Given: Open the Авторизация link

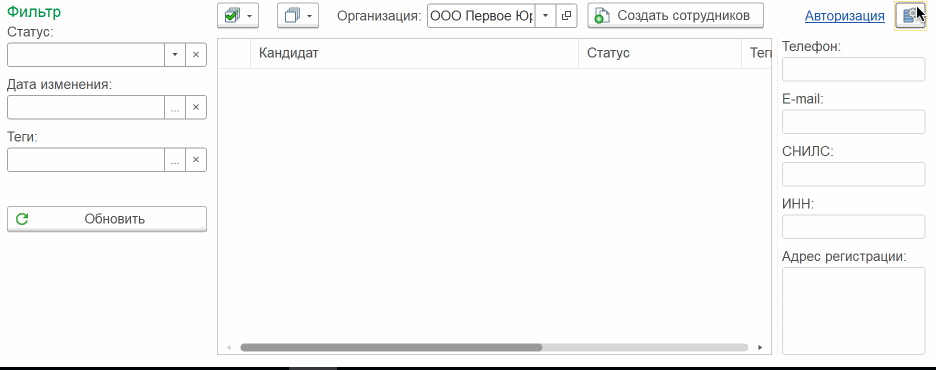Looking at the screenshot, I should (845, 16).
